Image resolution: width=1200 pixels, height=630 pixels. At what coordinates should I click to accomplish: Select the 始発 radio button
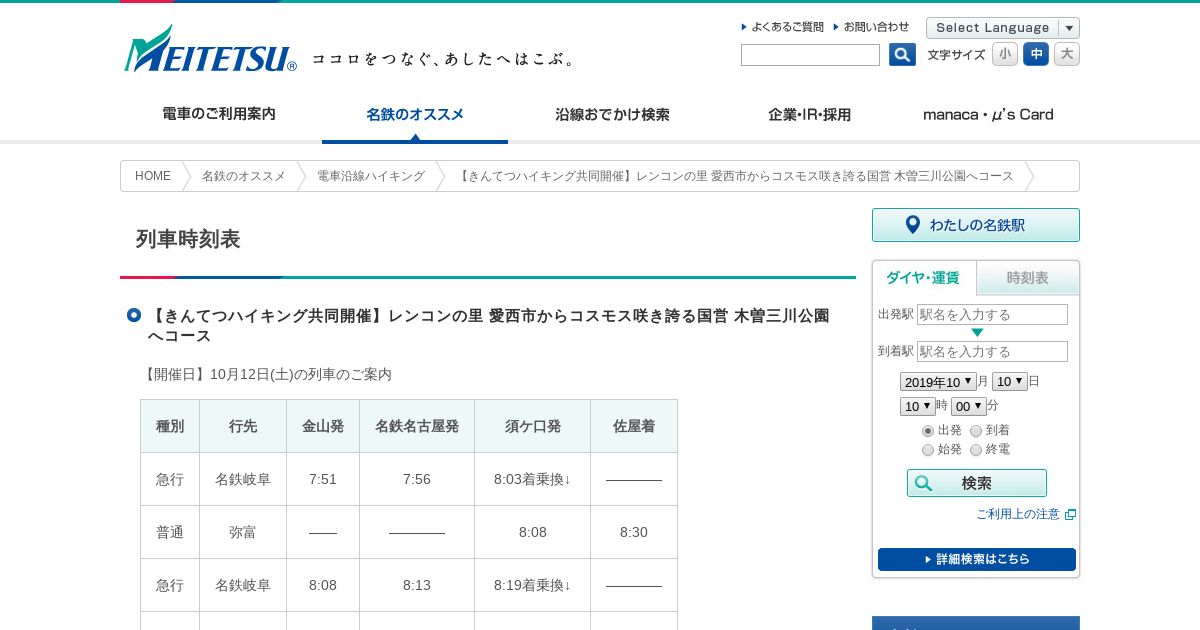coord(928,450)
